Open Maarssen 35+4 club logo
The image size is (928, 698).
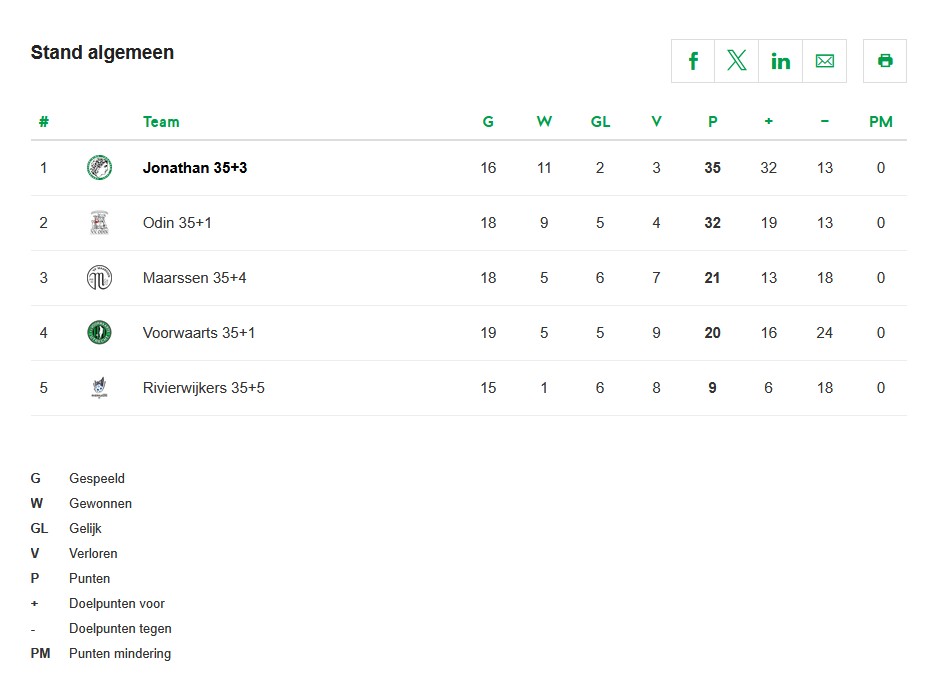pyautogui.click(x=99, y=278)
